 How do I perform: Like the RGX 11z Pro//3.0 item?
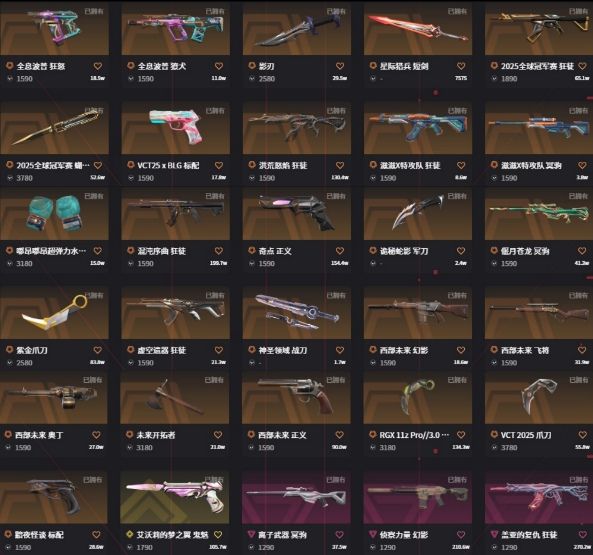[461, 435]
